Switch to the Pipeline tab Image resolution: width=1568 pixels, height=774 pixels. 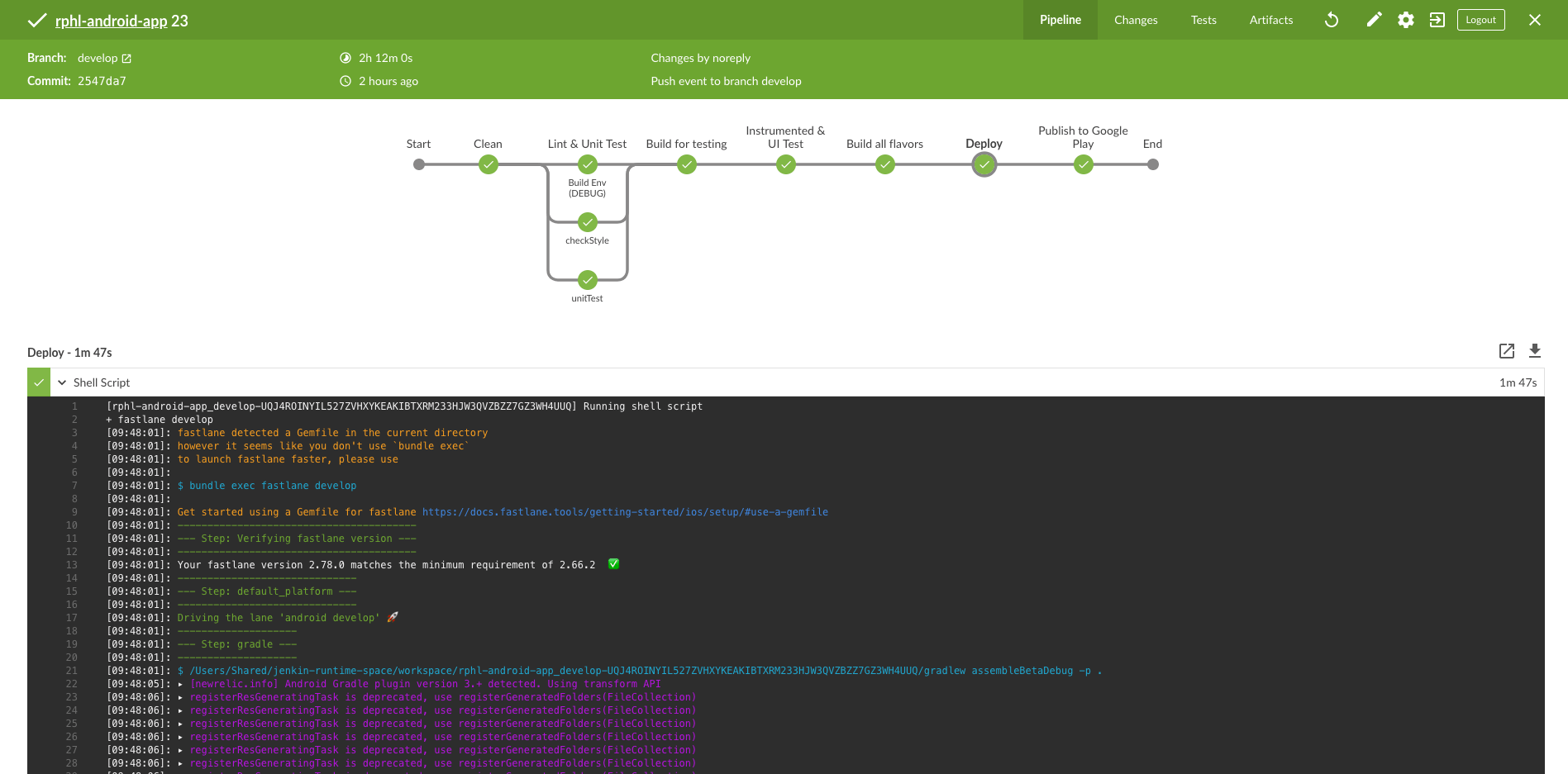click(x=1060, y=20)
